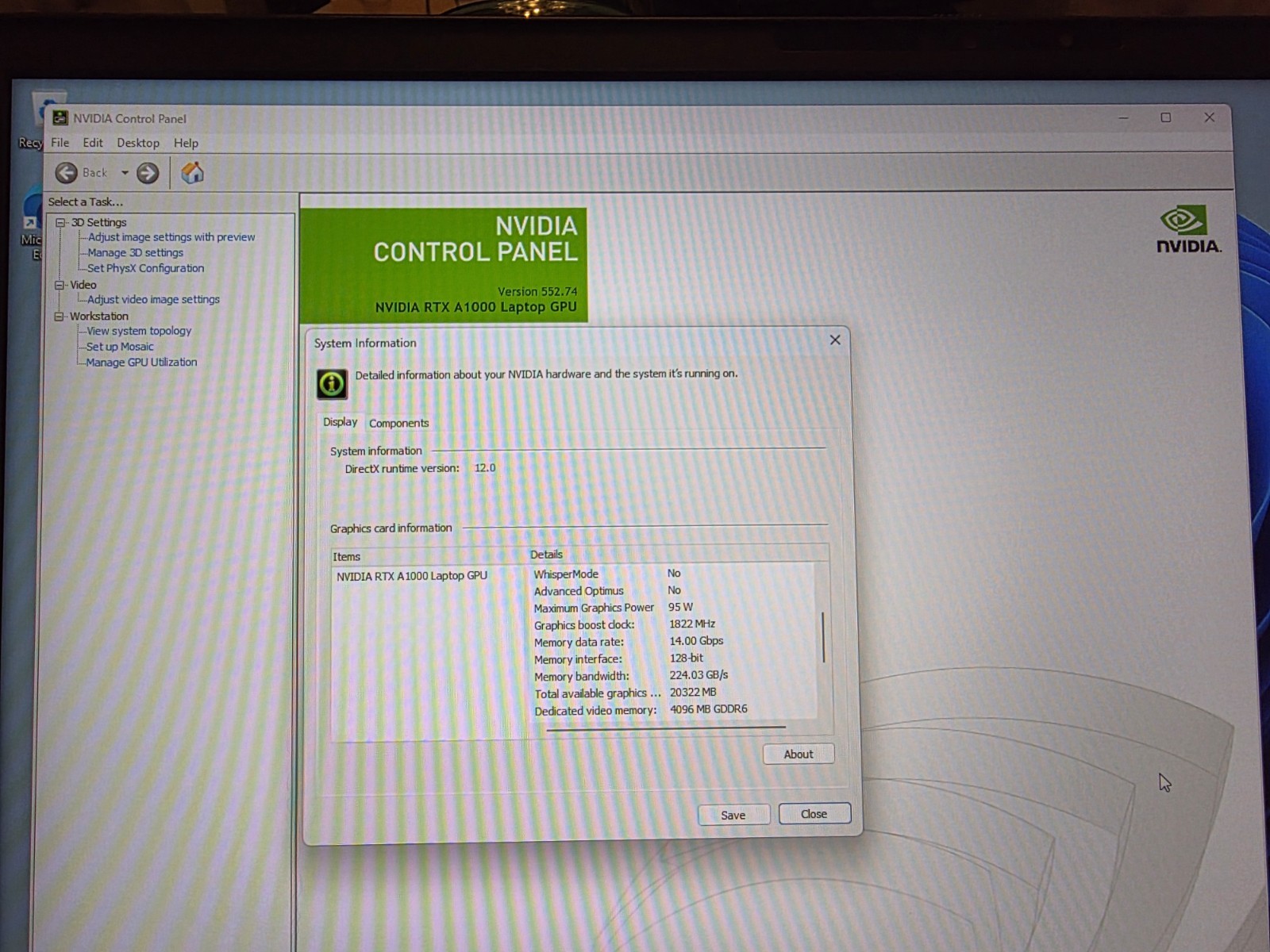Click the 3D Settings tree label

pos(98,222)
